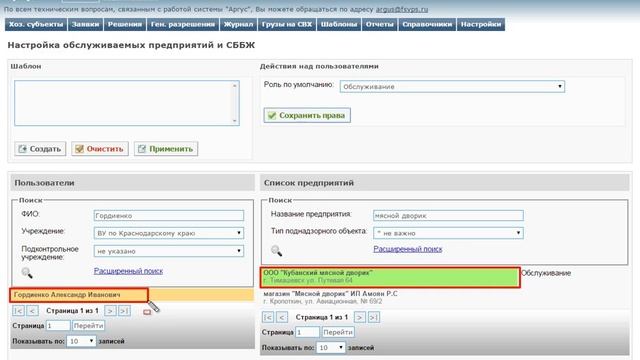This screenshot has height=360, width=640.
Task: Open the Отчеты menu
Action: [380, 24]
